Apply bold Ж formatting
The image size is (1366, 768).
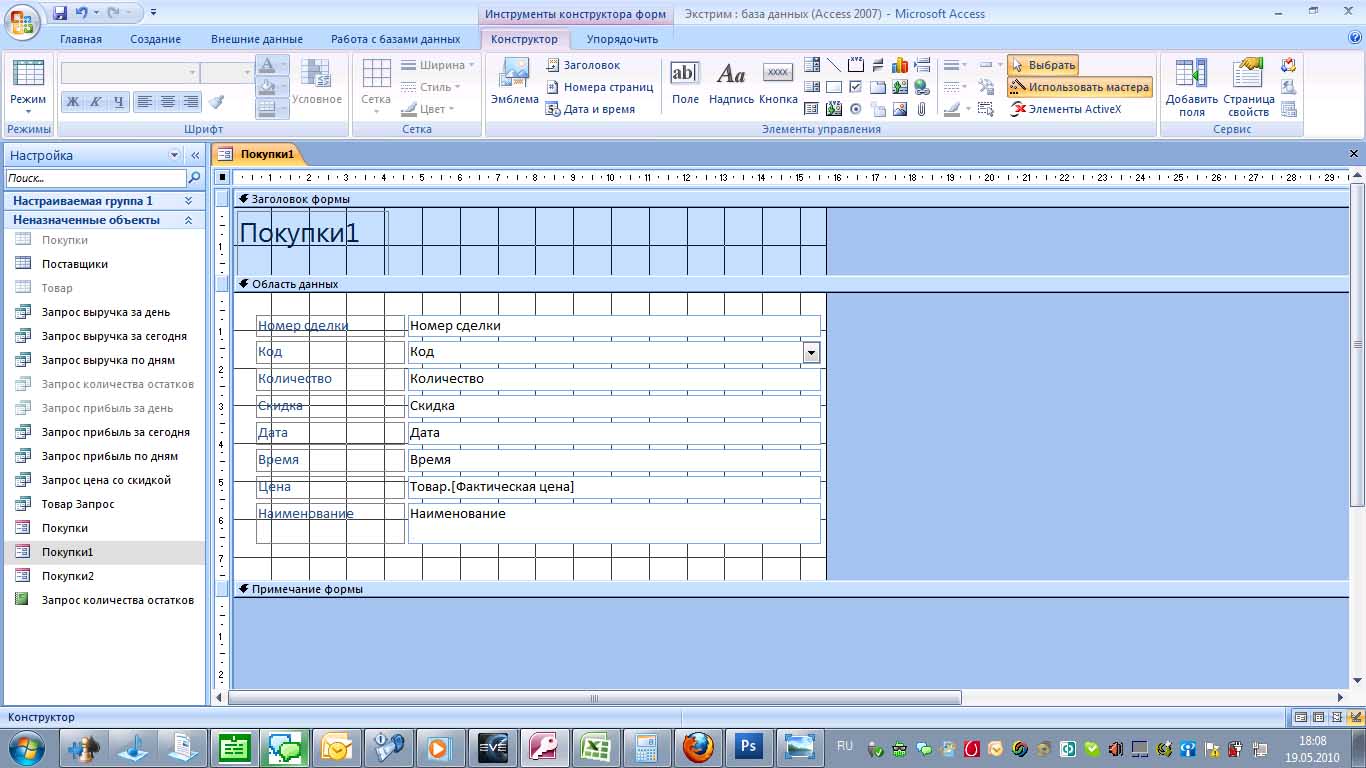(72, 102)
